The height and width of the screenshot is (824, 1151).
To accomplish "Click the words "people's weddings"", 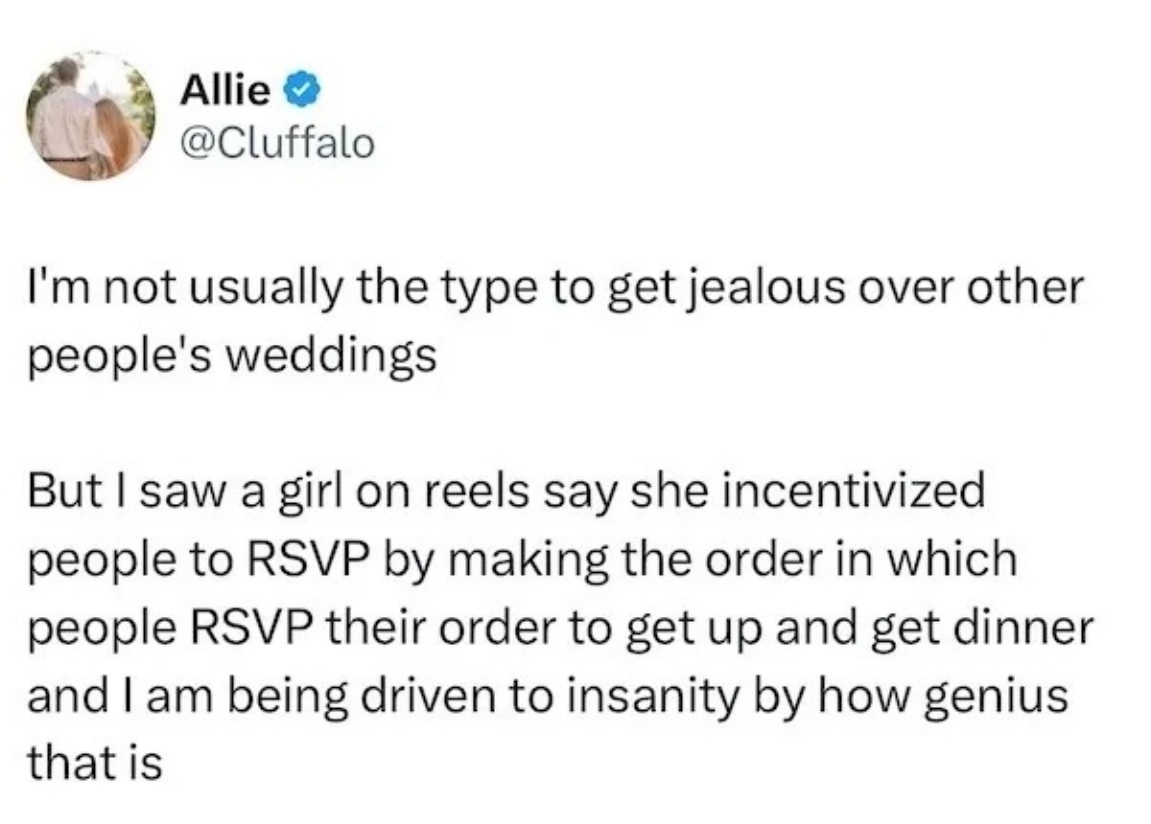I will (232, 356).
